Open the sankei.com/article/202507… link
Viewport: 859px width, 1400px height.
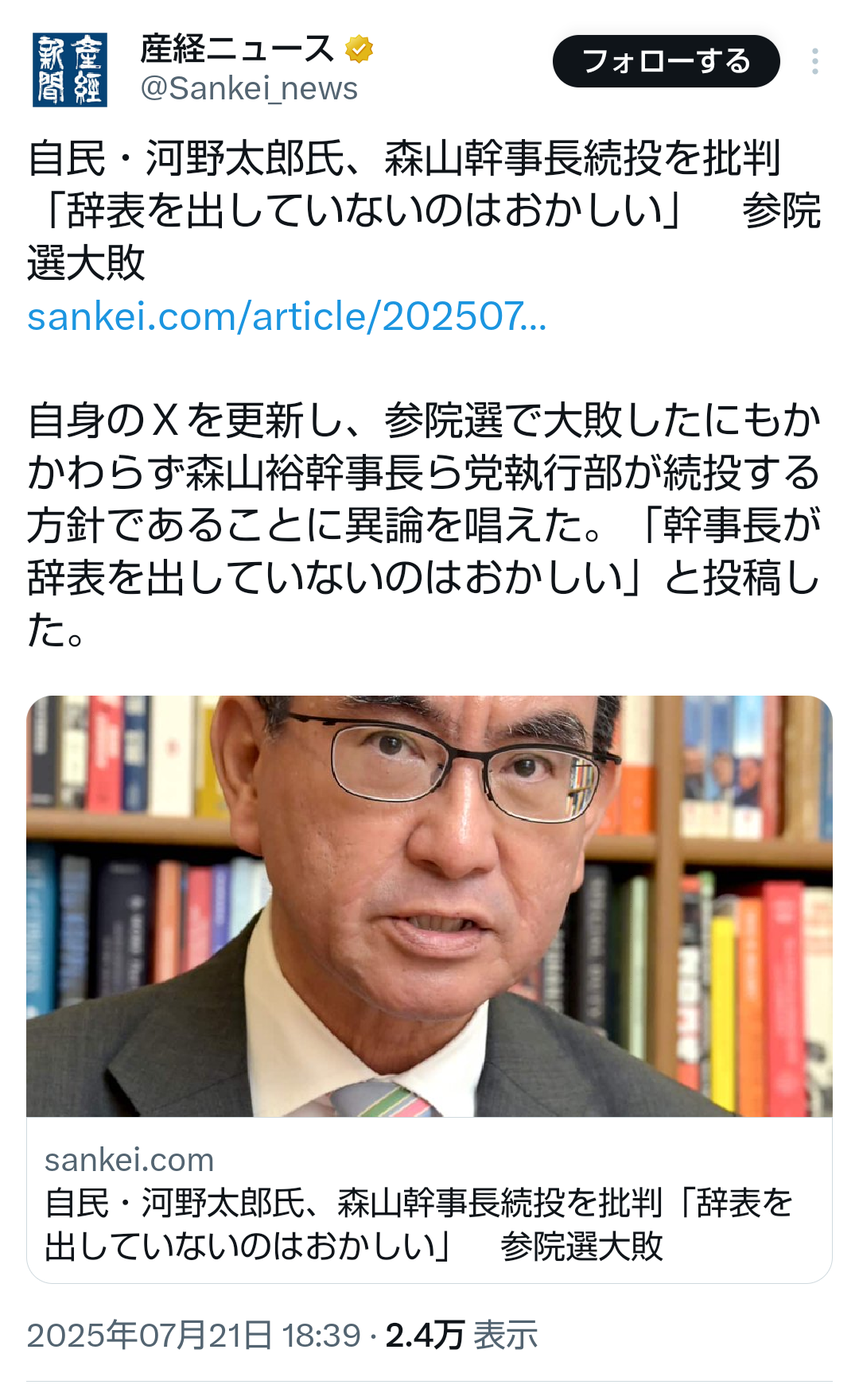[x=287, y=316]
